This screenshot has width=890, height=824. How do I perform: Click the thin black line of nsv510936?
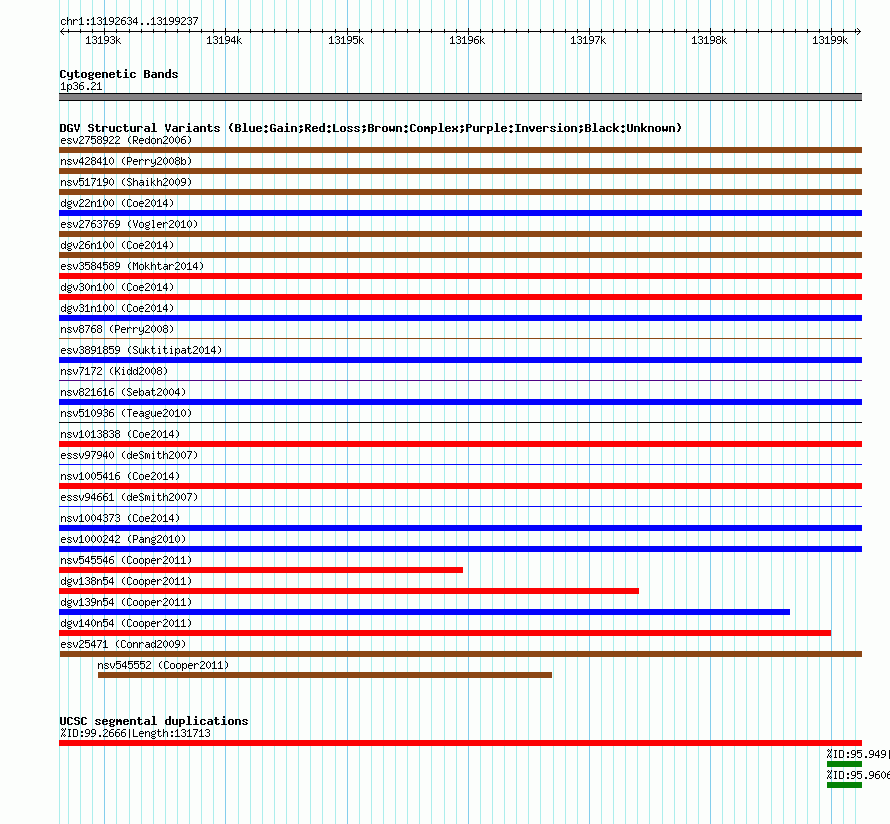(460, 422)
